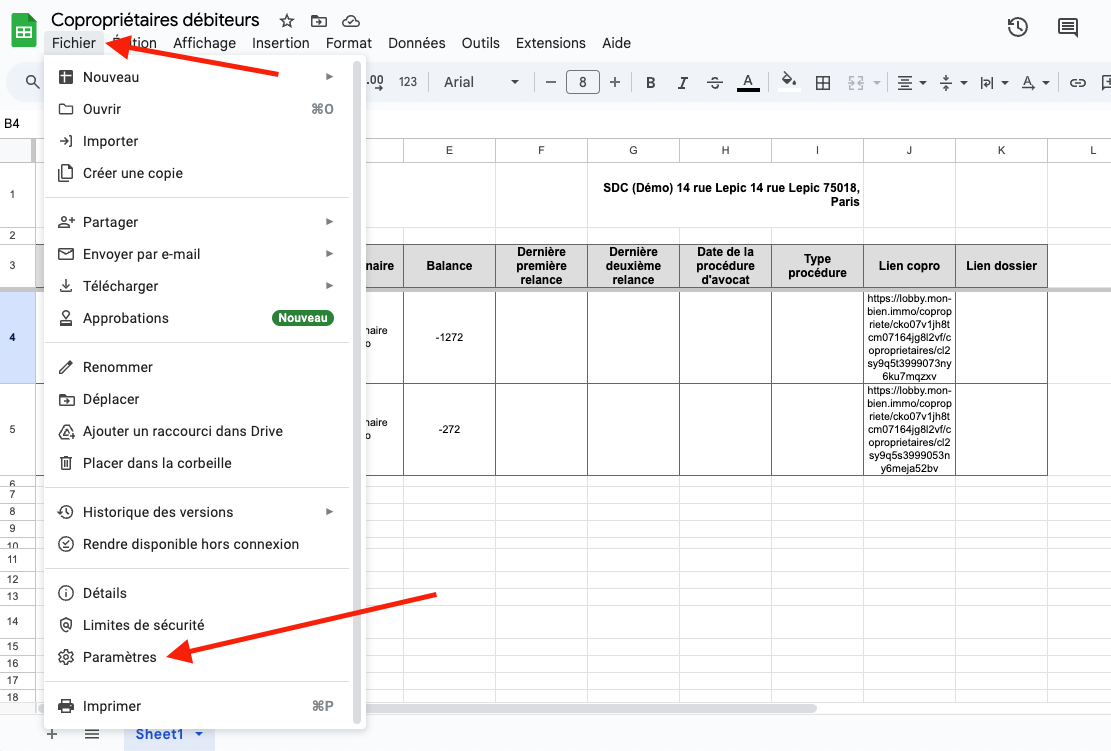This screenshot has height=751, width=1111.
Task: Select Rendre disponible hors connexion
Action: pos(198,544)
